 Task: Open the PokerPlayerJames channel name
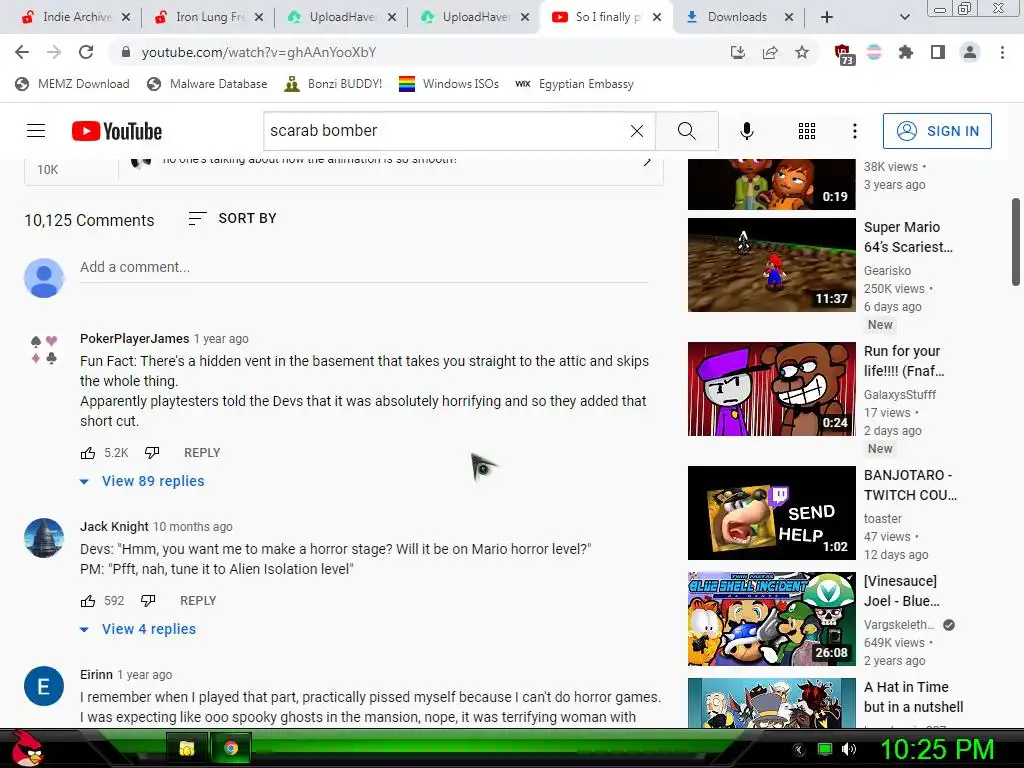point(135,338)
